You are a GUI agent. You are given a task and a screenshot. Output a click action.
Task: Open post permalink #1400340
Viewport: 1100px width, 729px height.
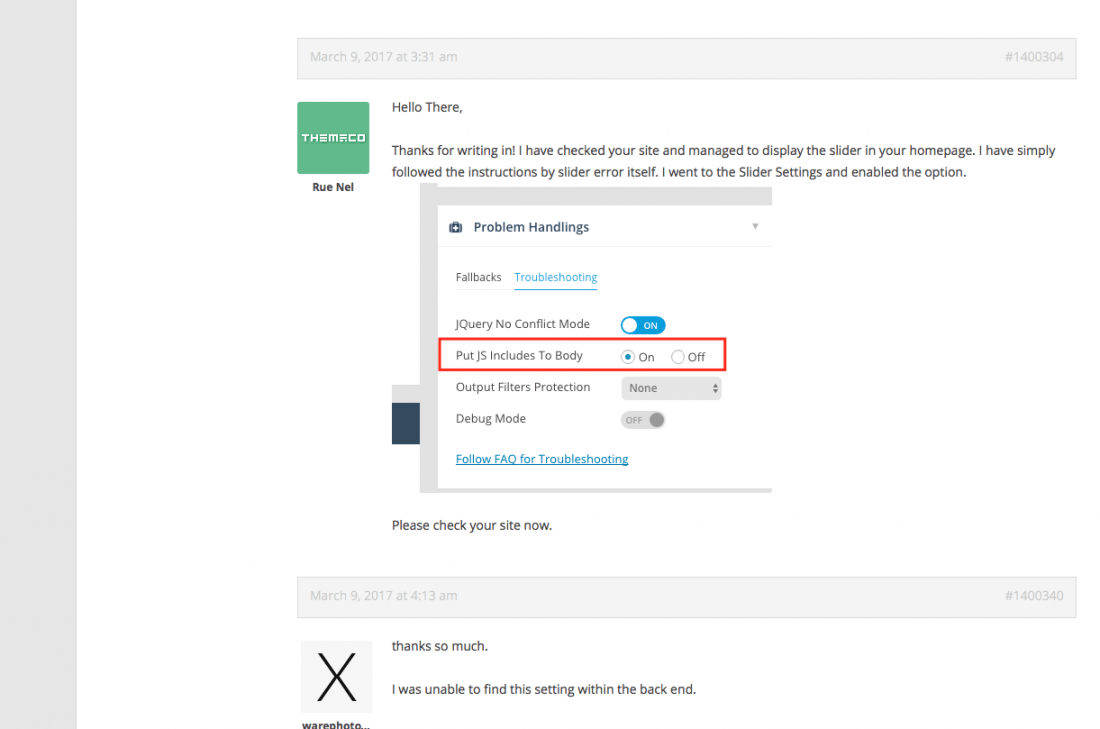click(x=1033, y=596)
